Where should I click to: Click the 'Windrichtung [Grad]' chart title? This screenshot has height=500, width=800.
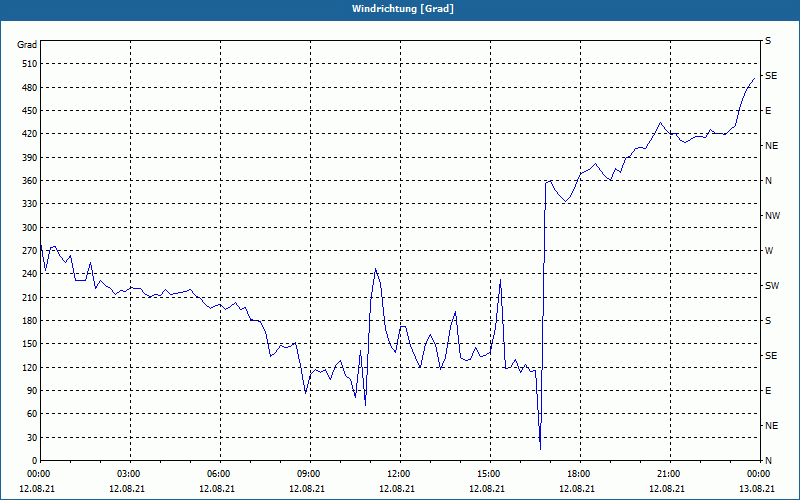click(x=403, y=9)
